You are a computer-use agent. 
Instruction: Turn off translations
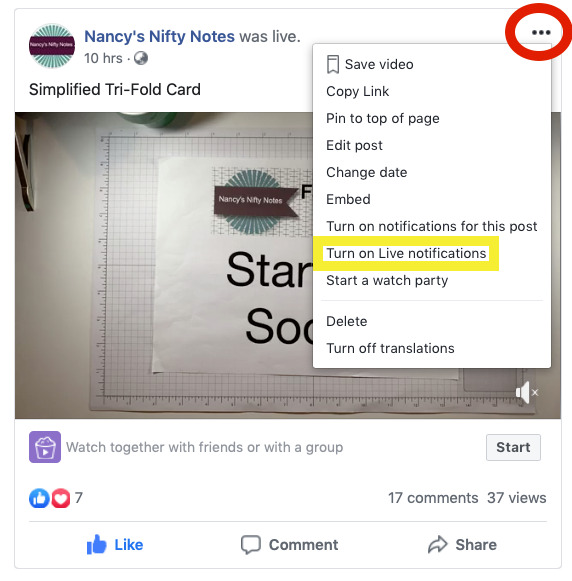(x=390, y=348)
